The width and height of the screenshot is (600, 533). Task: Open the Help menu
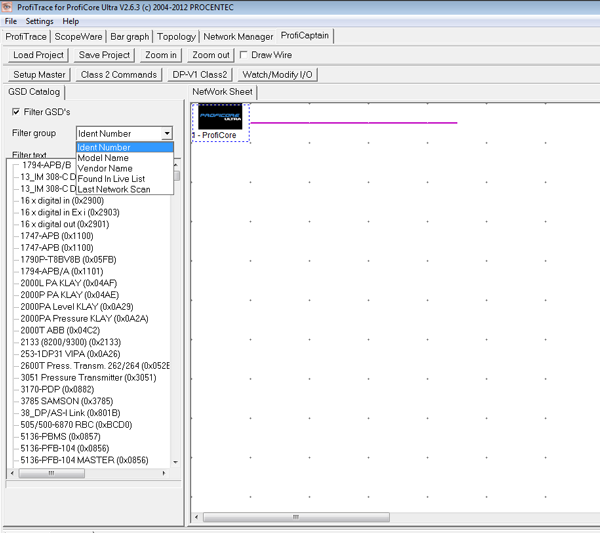71,21
